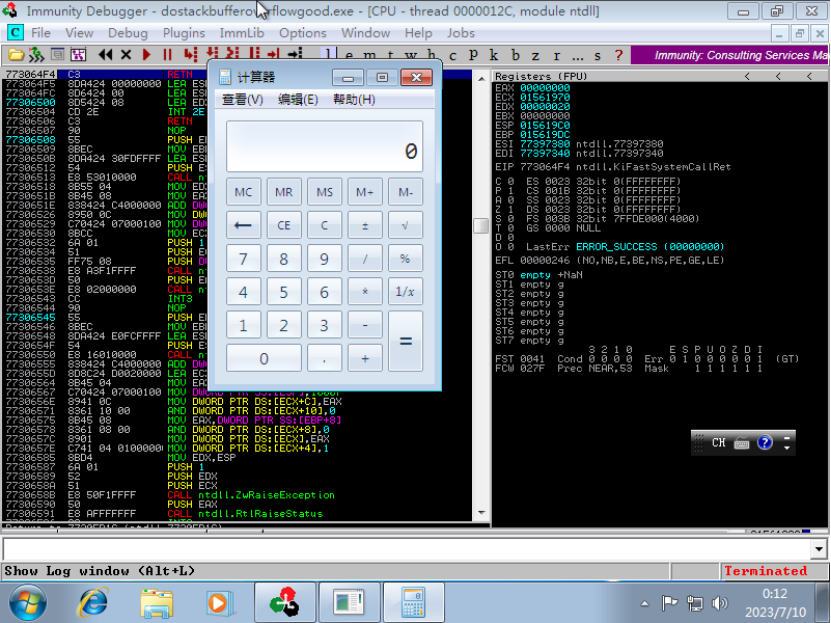
Task: Click the MR memory recall button
Action: pyautogui.click(x=284, y=192)
